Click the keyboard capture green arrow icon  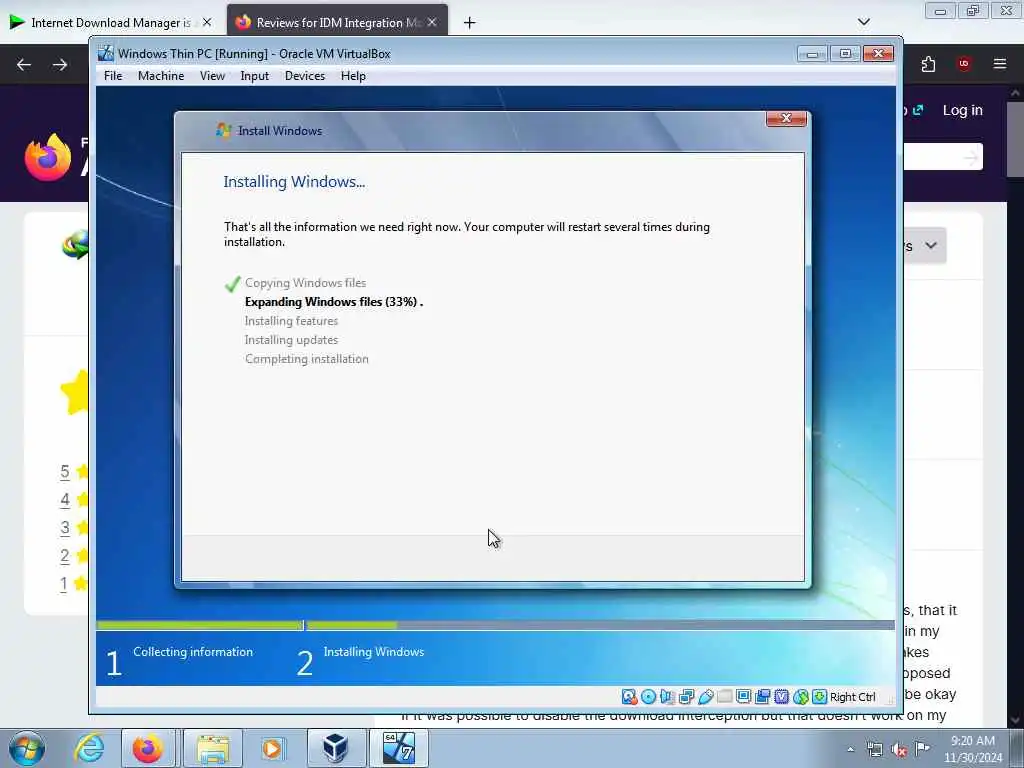[x=820, y=697]
